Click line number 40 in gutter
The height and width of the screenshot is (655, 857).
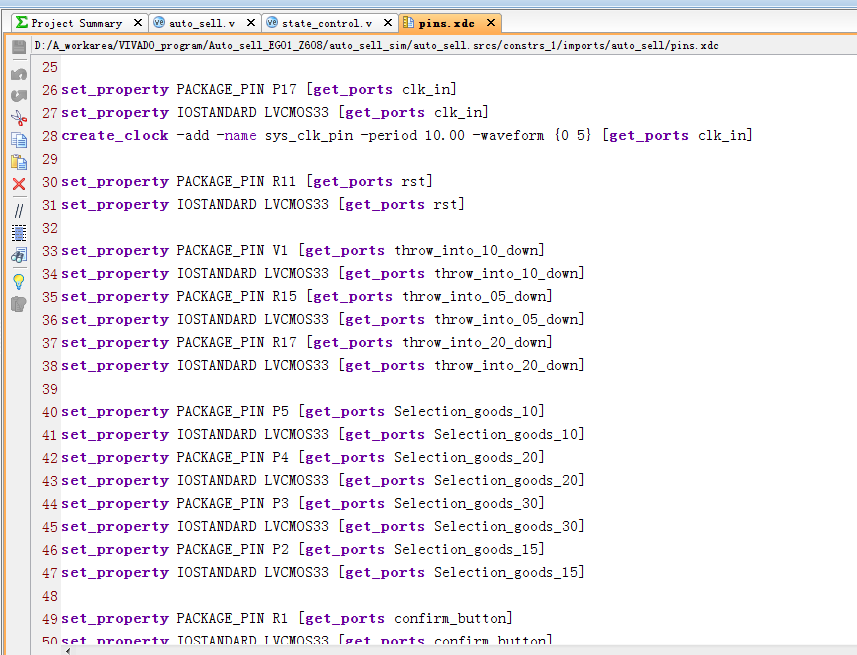50,412
